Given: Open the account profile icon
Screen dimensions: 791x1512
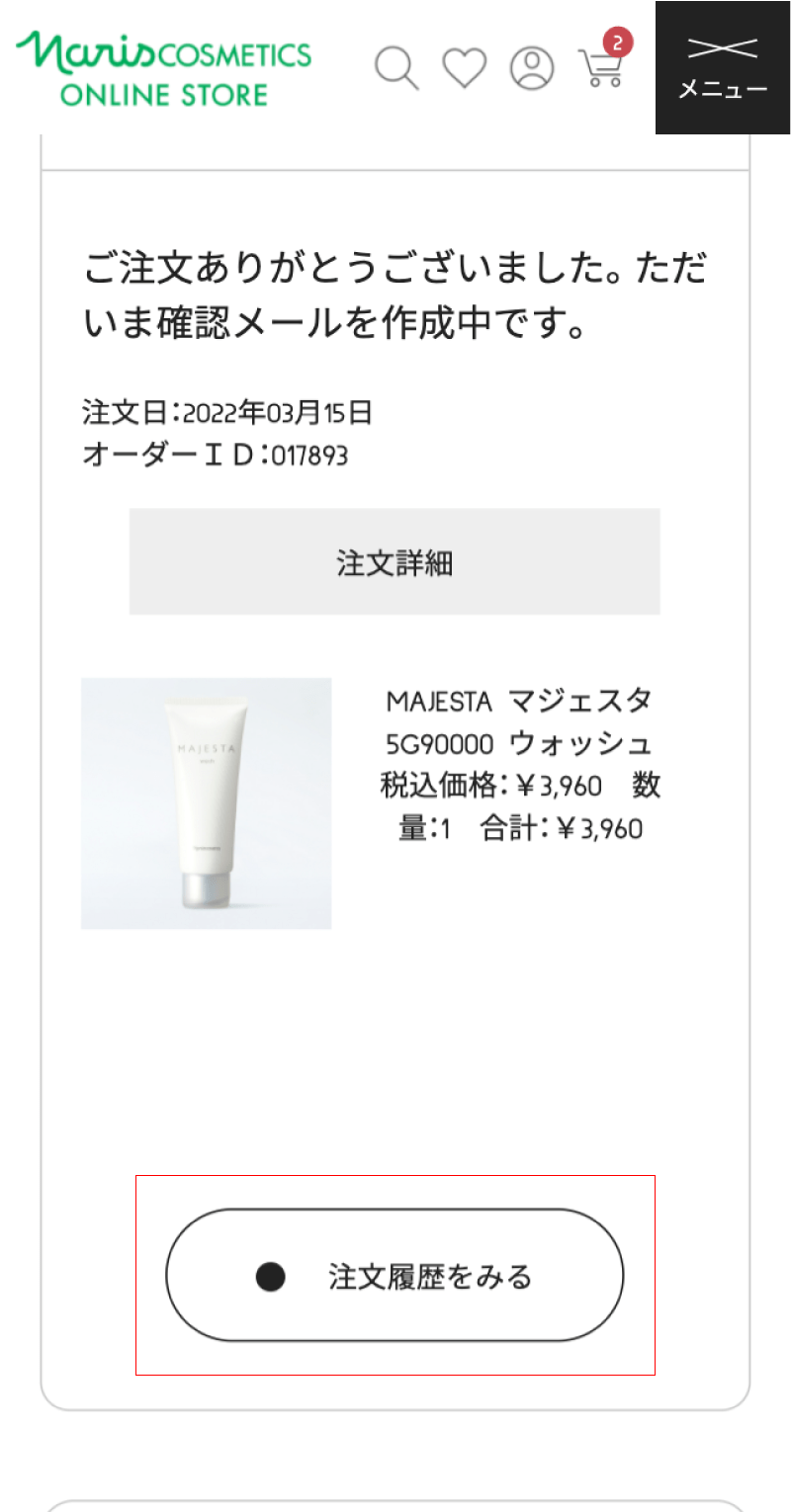Looking at the screenshot, I should tap(532, 68).
